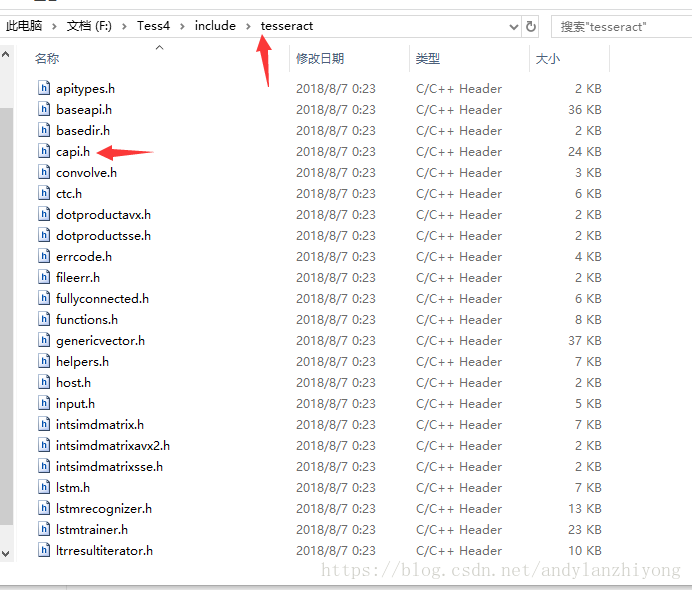Click the intsimdmatrixavx2.h file icon
The height and width of the screenshot is (590, 692).
click(44, 445)
